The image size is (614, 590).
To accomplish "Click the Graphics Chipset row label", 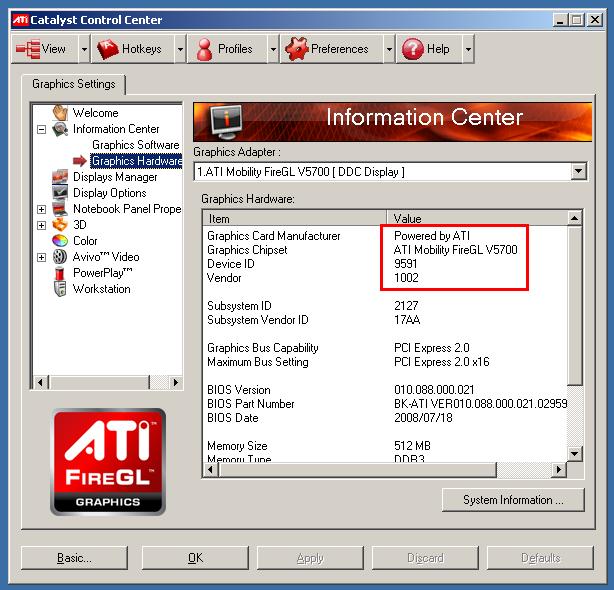I will tap(247, 250).
